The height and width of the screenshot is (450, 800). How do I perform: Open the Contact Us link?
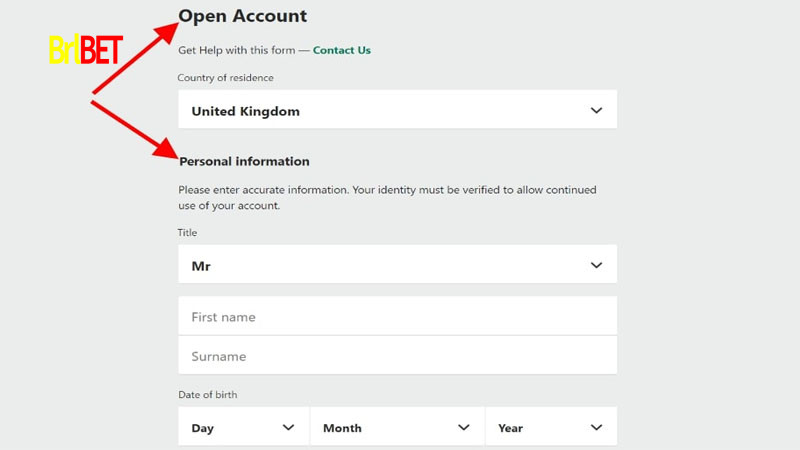(x=341, y=50)
